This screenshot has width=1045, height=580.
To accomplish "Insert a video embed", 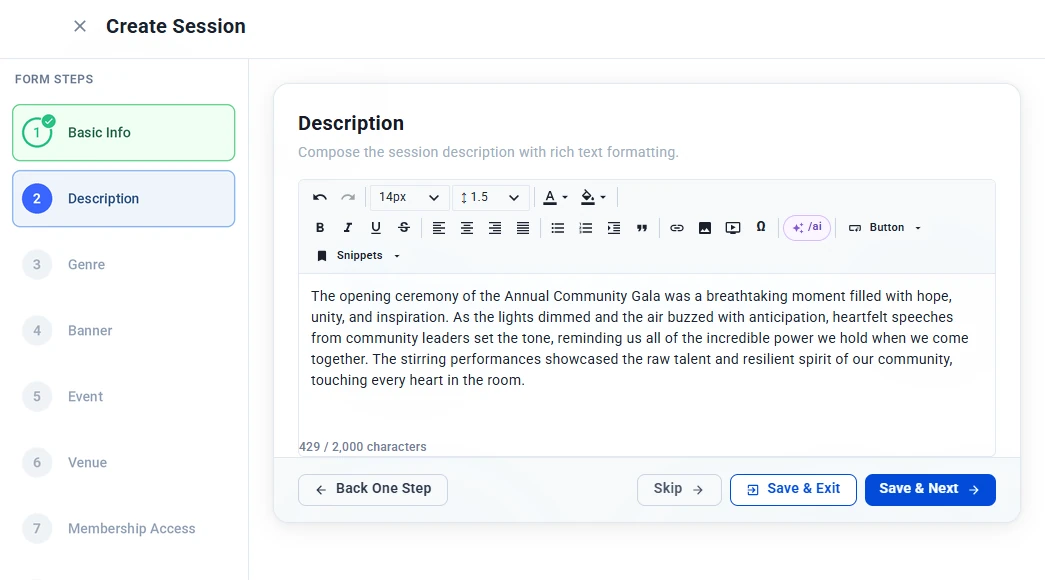I will coord(732,228).
